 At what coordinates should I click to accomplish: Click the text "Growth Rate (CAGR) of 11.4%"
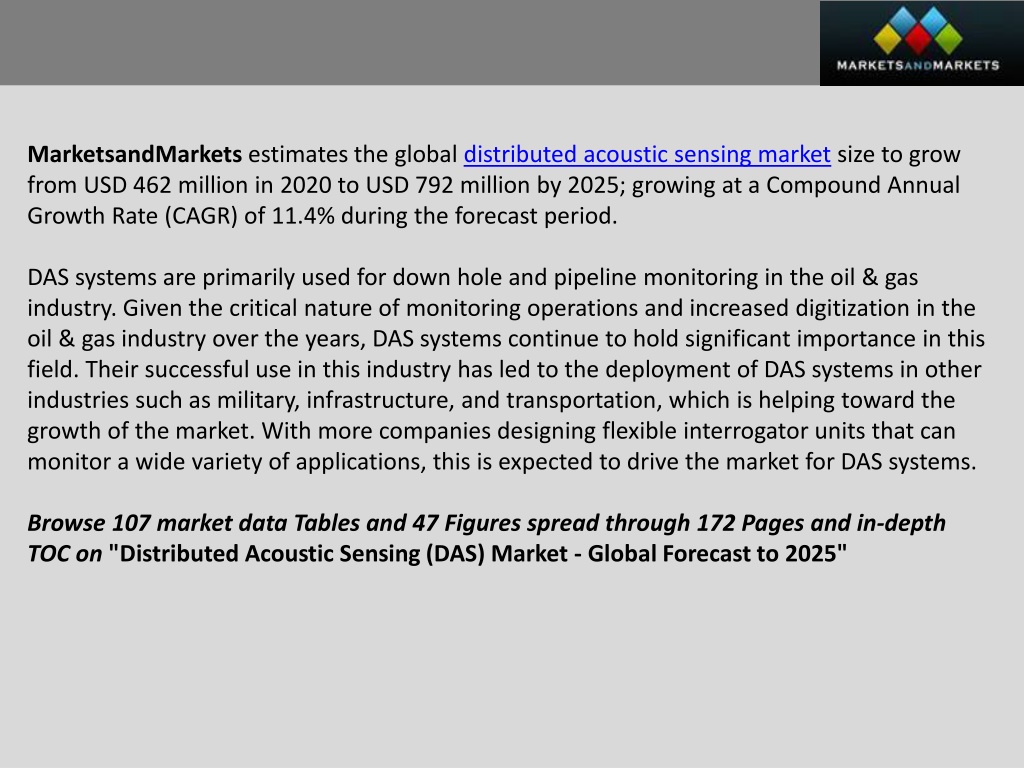(181, 216)
